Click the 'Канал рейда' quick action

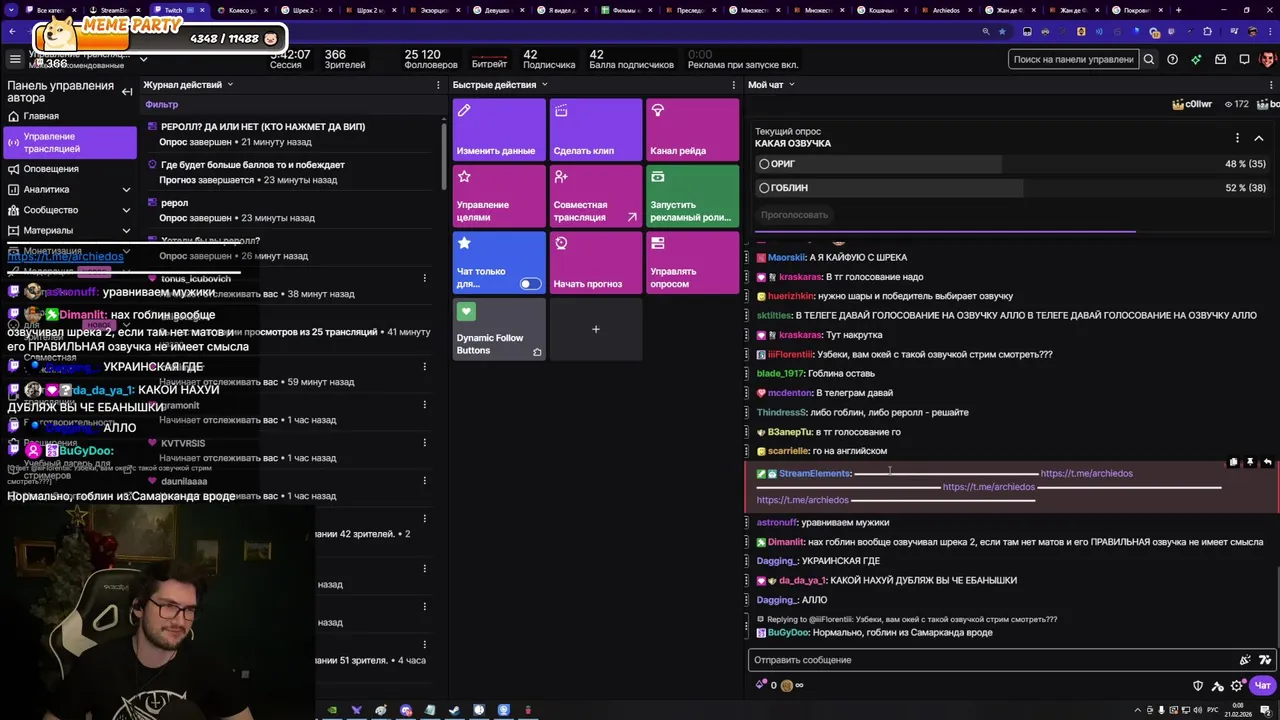tap(692, 128)
